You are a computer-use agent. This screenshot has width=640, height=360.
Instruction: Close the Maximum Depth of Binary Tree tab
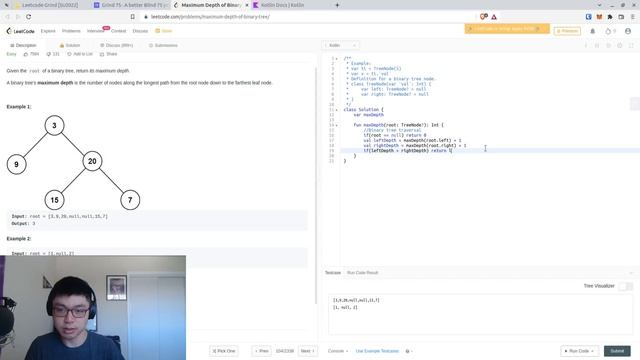(x=247, y=5)
